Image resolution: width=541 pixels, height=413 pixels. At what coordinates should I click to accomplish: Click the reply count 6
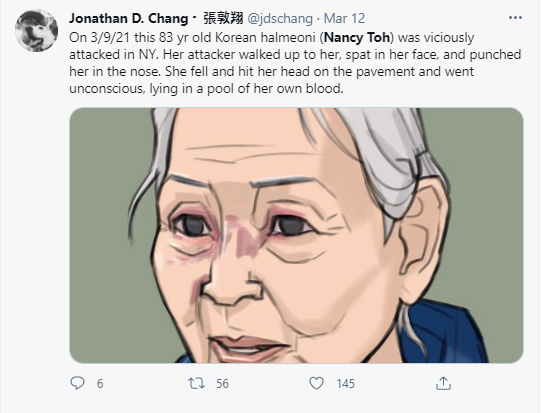[x=100, y=384]
